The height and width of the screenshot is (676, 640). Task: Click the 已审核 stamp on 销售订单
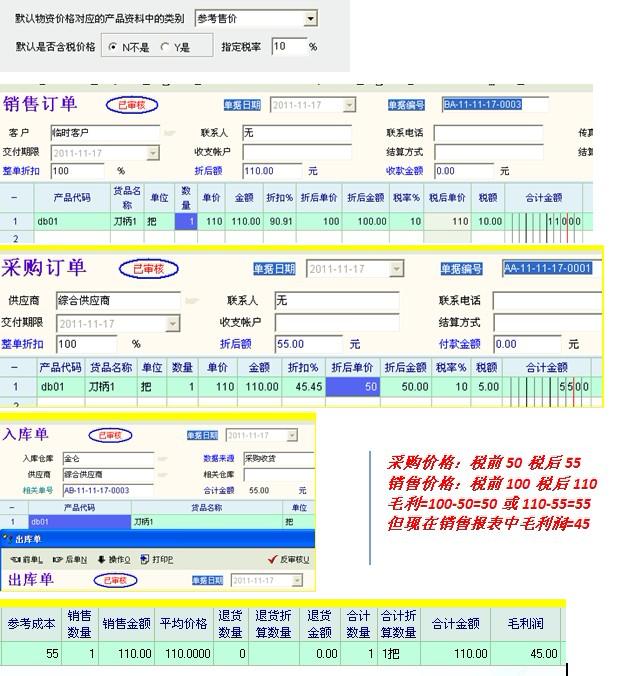pyautogui.click(x=132, y=105)
